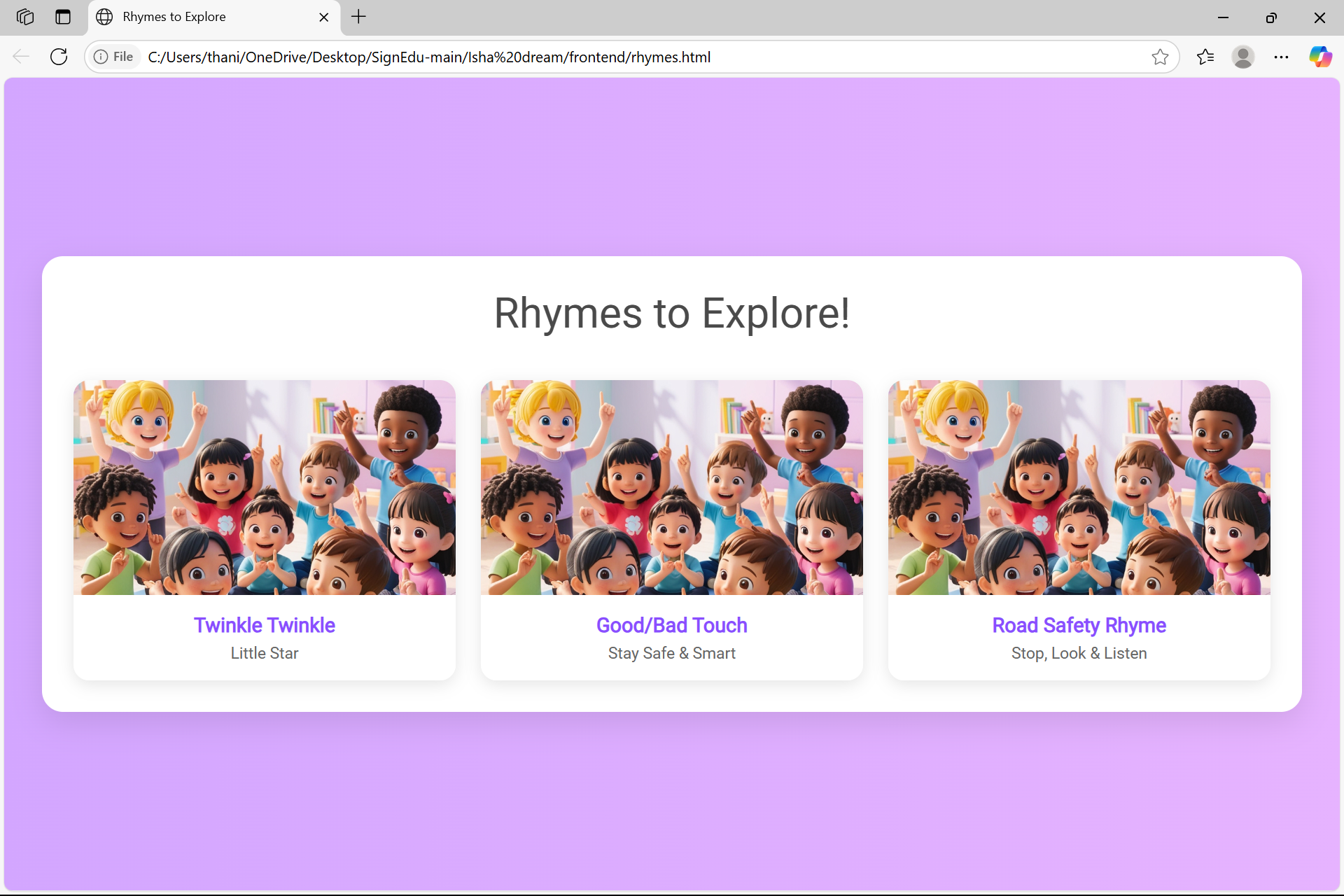Open the Good/Bad Touch rhyme link
Viewport: 1344px width, 896px height.
671,625
